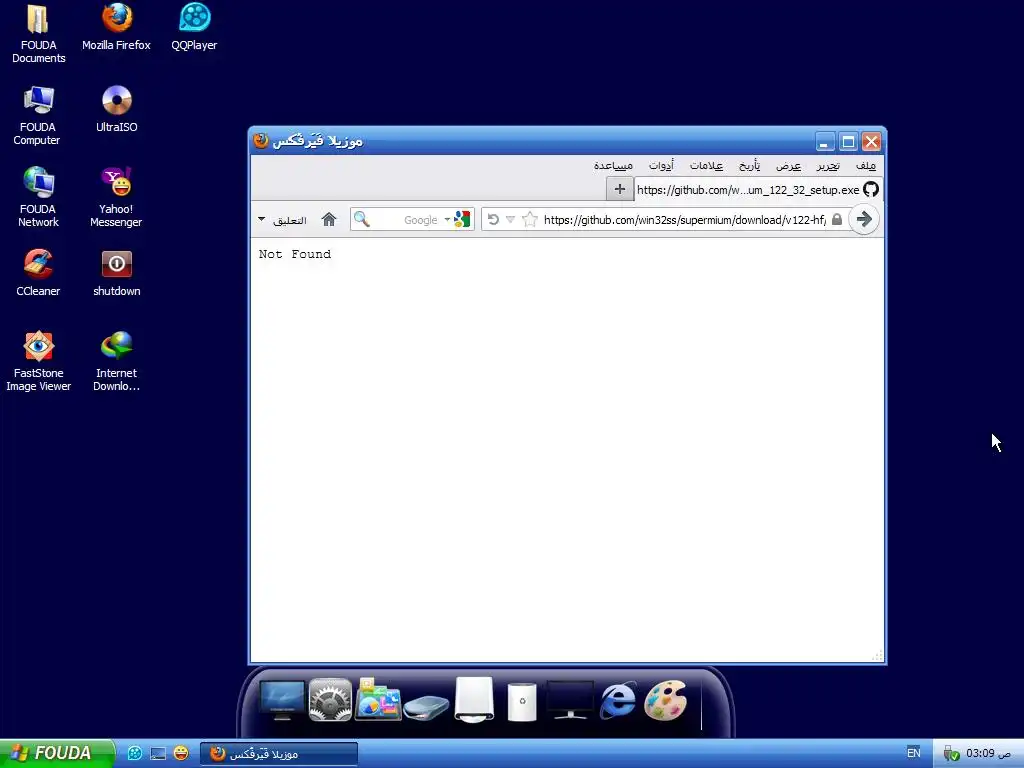Click safely remove hardware tray icon
The width and height of the screenshot is (1024, 768).
tap(951, 754)
